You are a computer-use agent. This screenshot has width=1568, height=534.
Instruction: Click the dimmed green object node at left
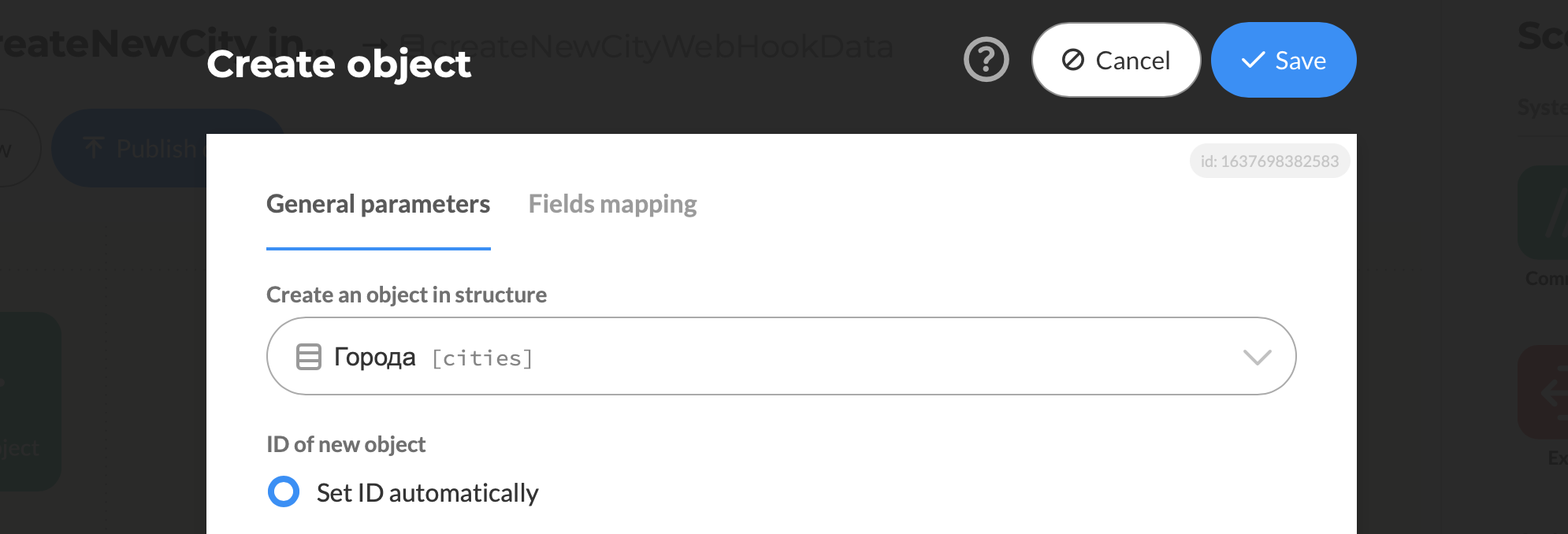[x=30, y=402]
